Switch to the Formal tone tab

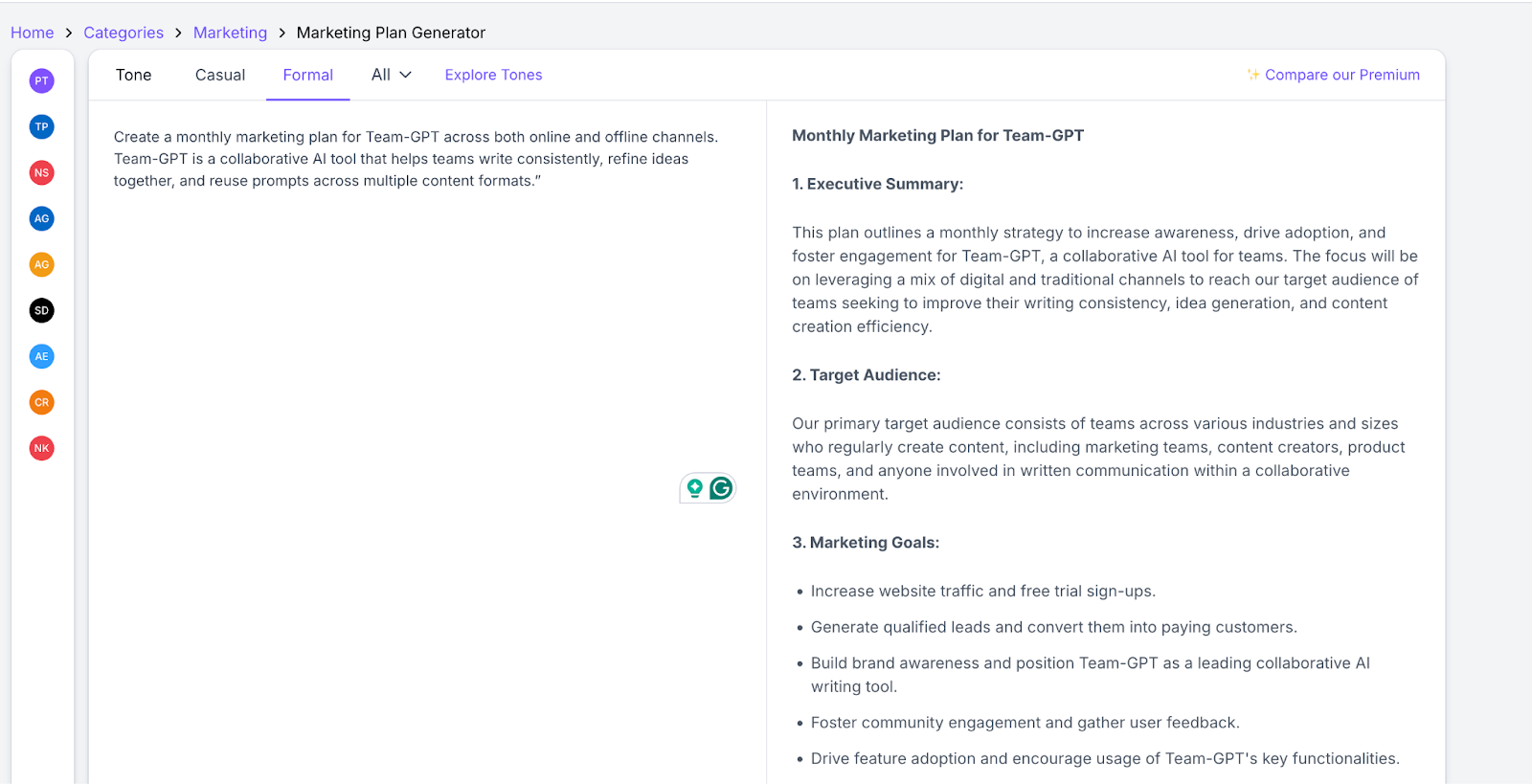point(308,75)
